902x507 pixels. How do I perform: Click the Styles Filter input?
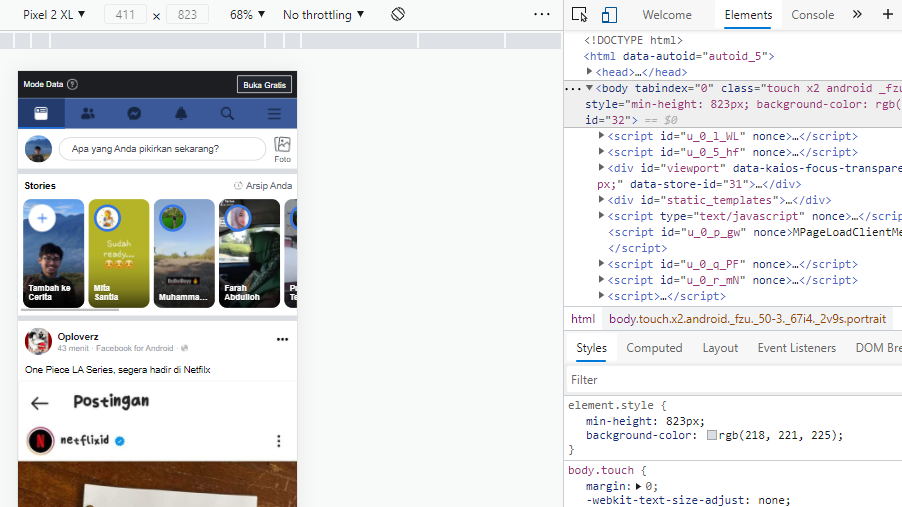click(x=734, y=380)
